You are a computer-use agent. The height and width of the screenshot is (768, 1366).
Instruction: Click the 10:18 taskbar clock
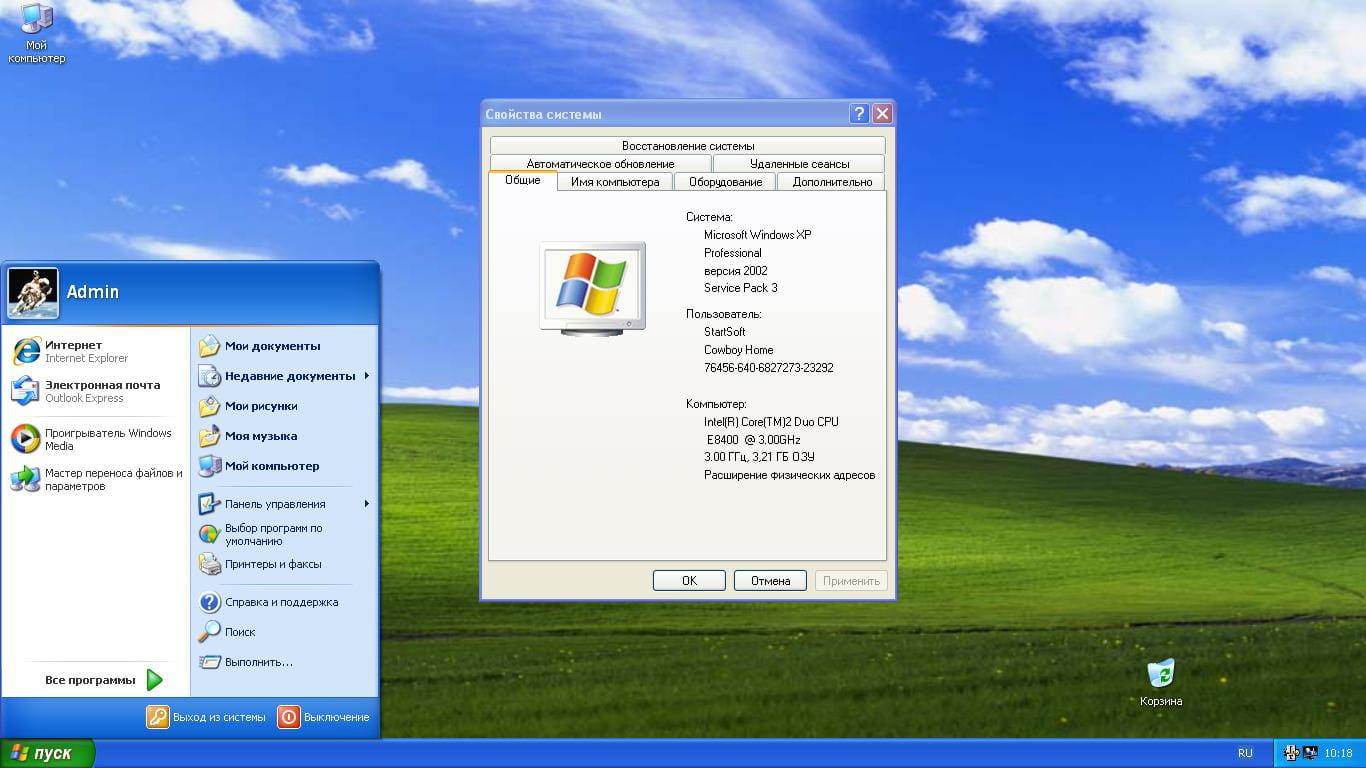[1338, 753]
